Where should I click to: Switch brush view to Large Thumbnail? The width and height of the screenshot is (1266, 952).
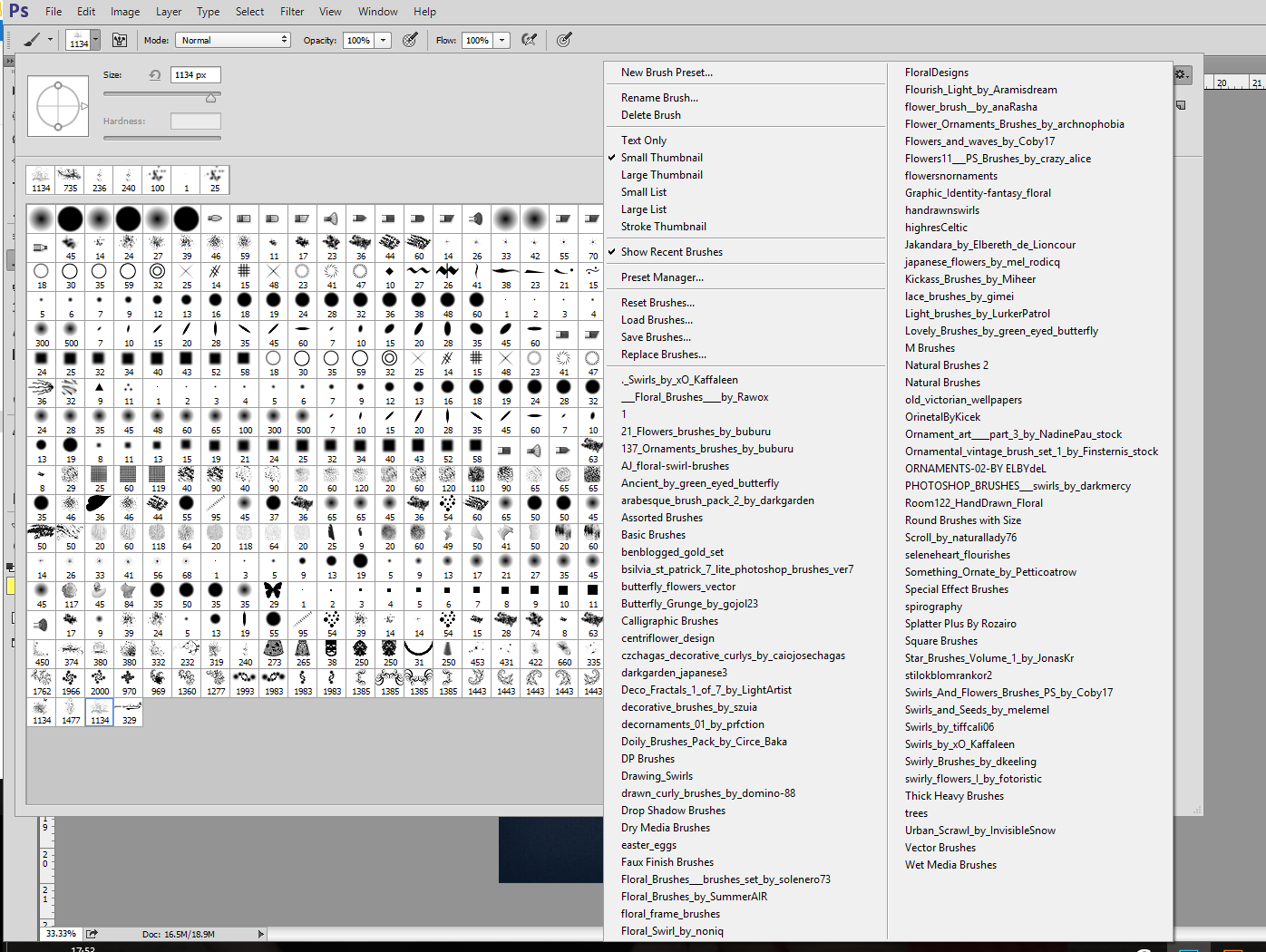tap(661, 175)
